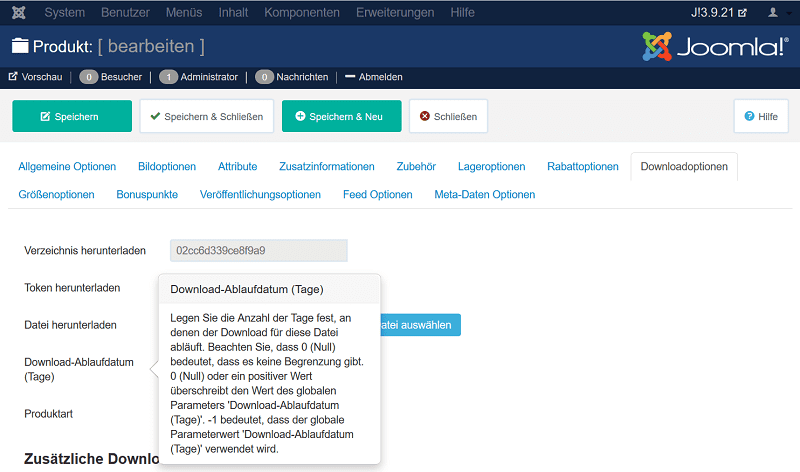Click the Nachrichten count badge
Image resolution: width=800 pixels, height=472 pixels.
(x=264, y=76)
